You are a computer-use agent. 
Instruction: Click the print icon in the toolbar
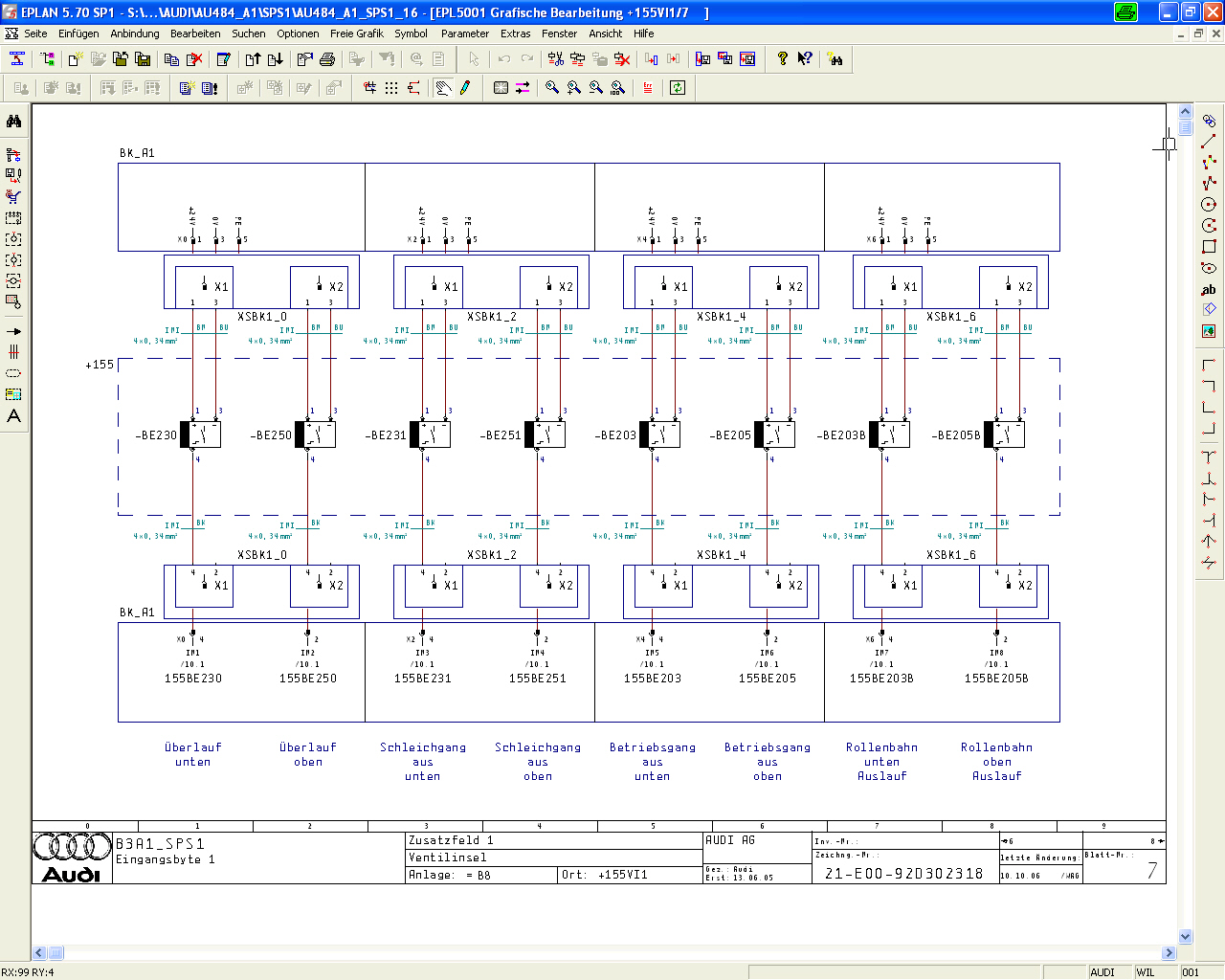327,59
